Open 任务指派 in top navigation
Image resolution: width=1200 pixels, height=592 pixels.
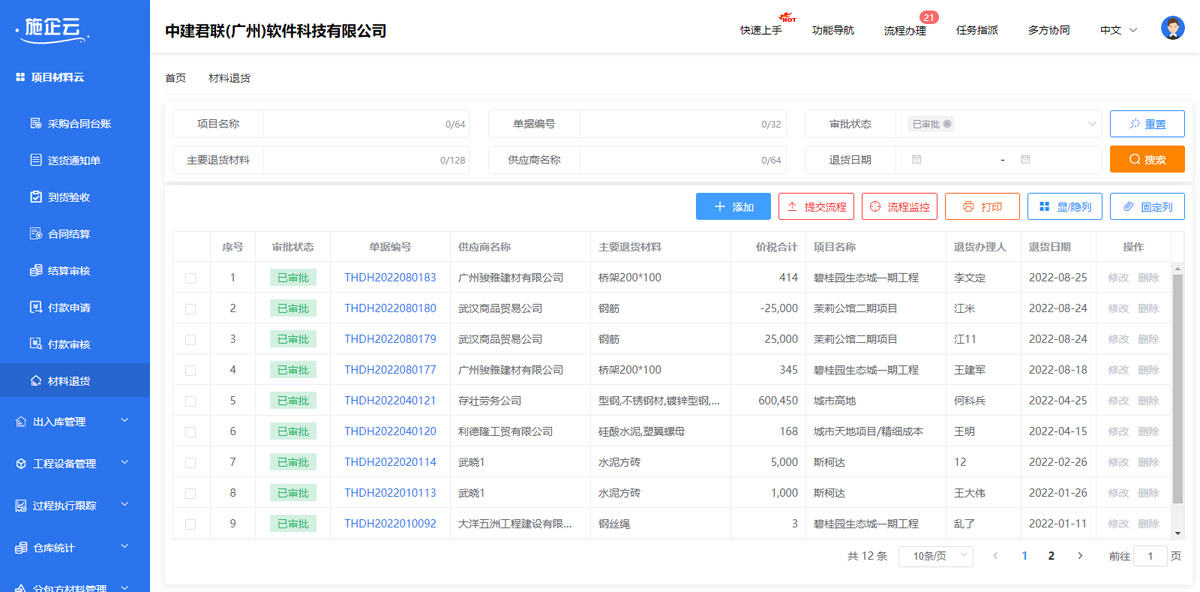pyautogui.click(x=977, y=30)
